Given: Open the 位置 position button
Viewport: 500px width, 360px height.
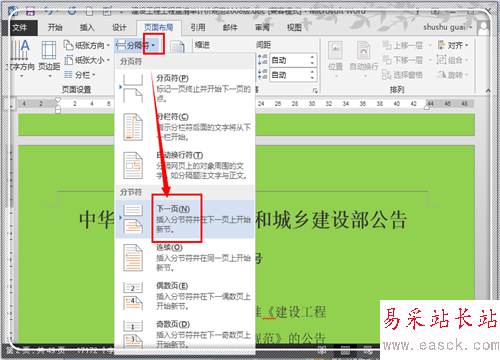Looking at the screenshot, I should (x=335, y=59).
